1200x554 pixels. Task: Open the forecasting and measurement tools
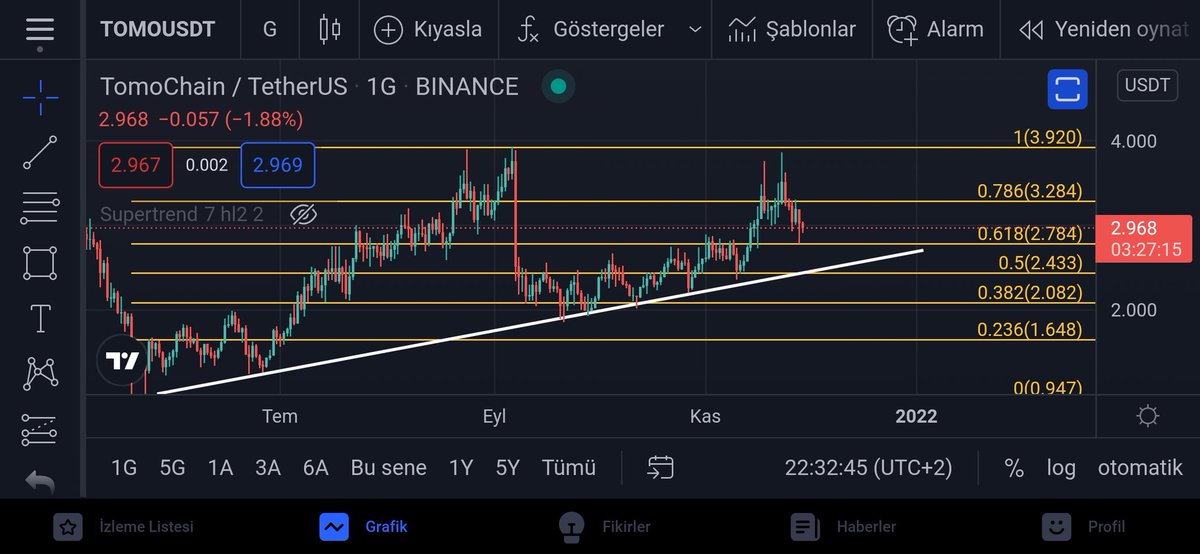(x=40, y=429)
